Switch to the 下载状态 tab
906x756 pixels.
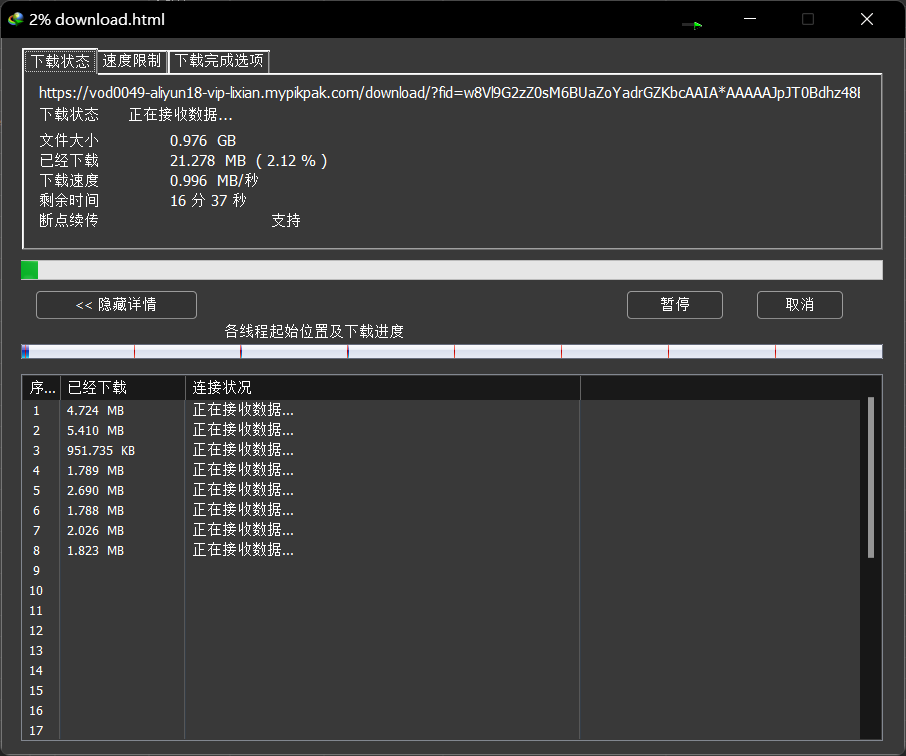[x=60, y=61]
